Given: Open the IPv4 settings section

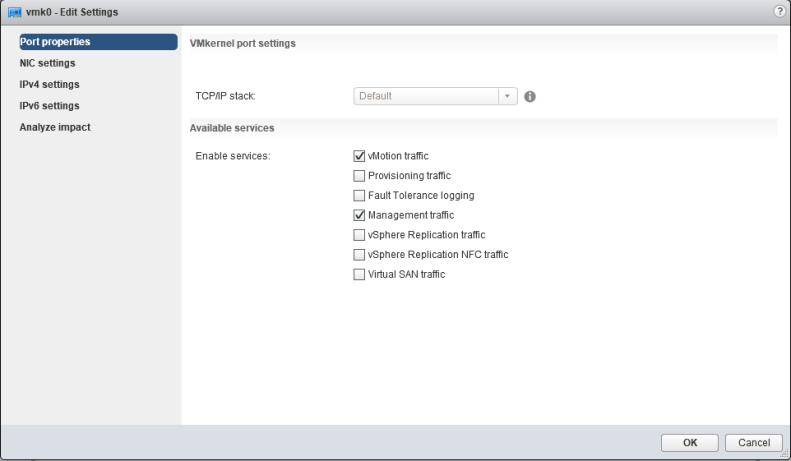Looking at the screenshot, I should pos(50,84).
